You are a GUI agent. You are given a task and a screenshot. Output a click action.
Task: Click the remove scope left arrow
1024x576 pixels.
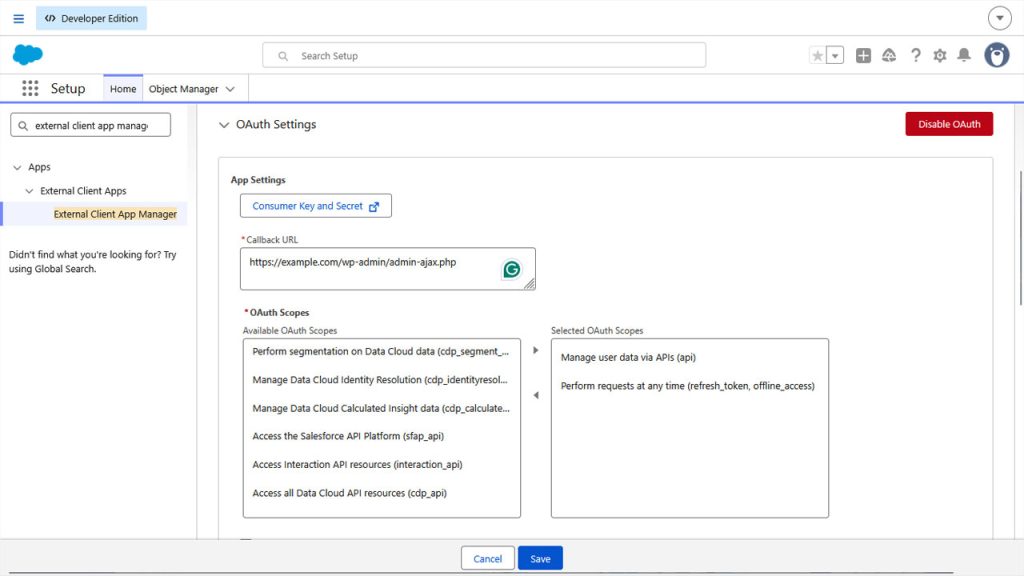click(x=536, y=395)
